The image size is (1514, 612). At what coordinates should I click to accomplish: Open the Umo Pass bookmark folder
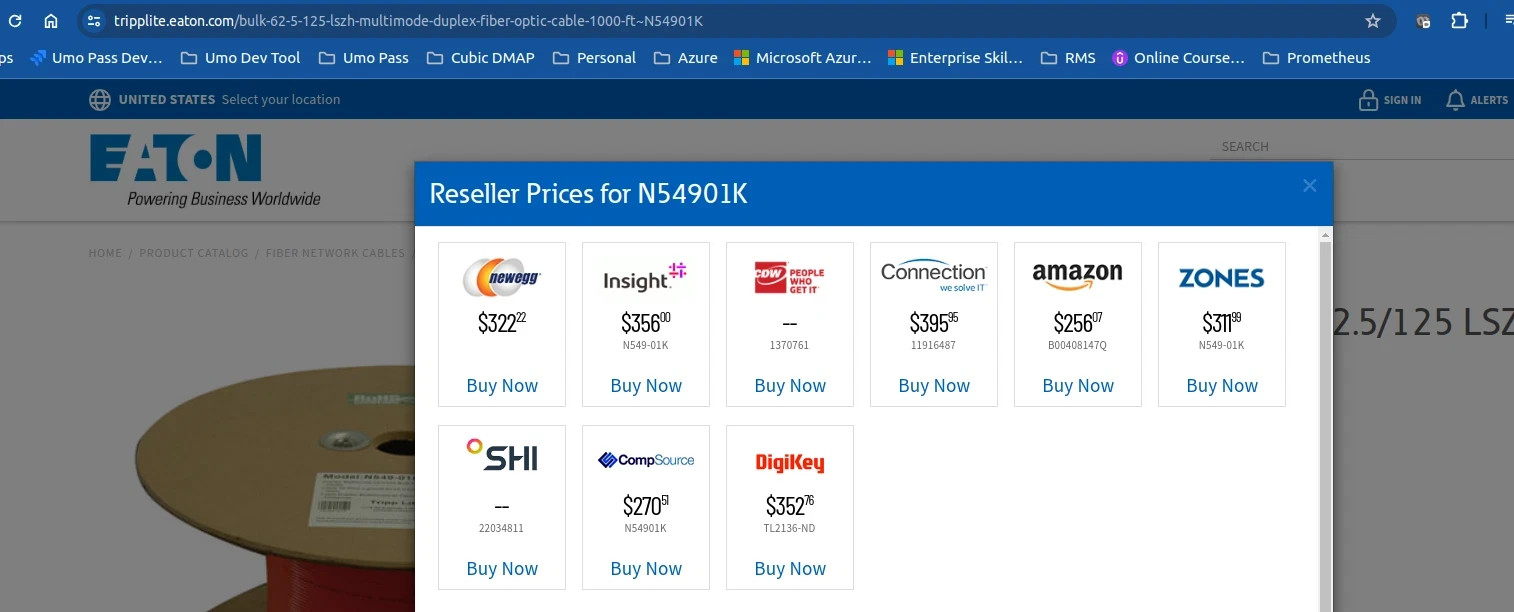pyautogui.click(x=364, y=58)
